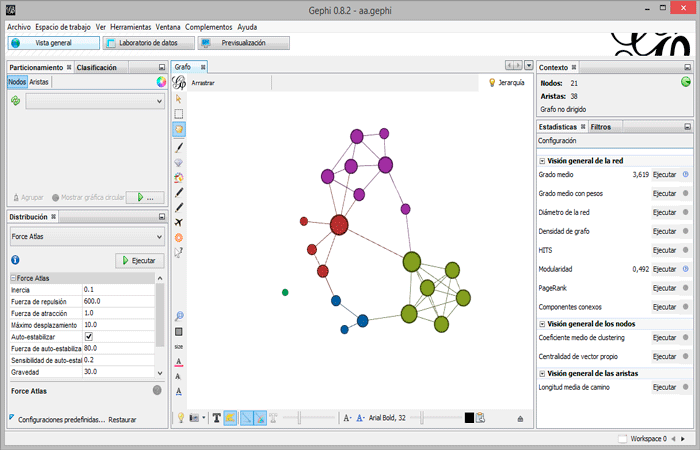Select the Heat map orange tool
The image size is (700, 450).
coord(179,238)
